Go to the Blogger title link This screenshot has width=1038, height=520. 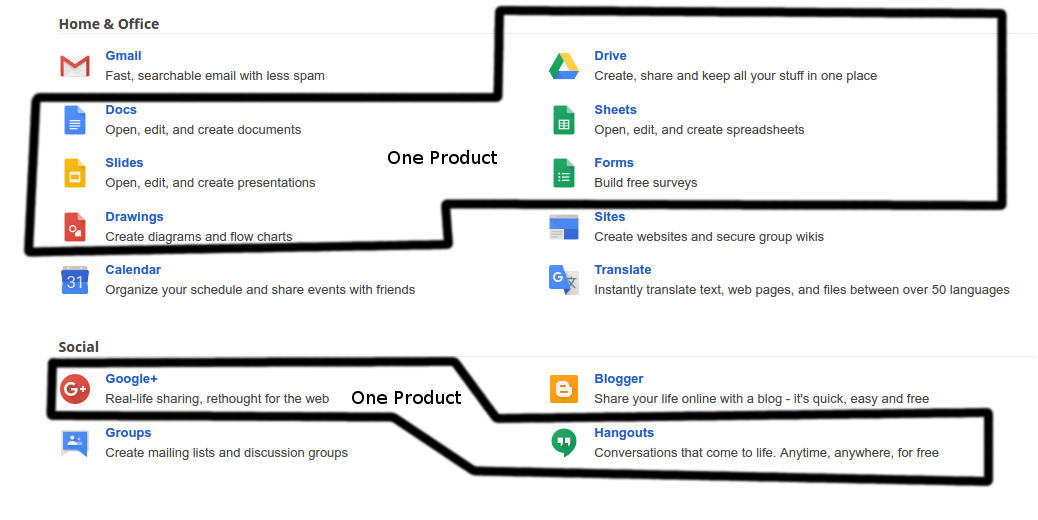[618, 379]
